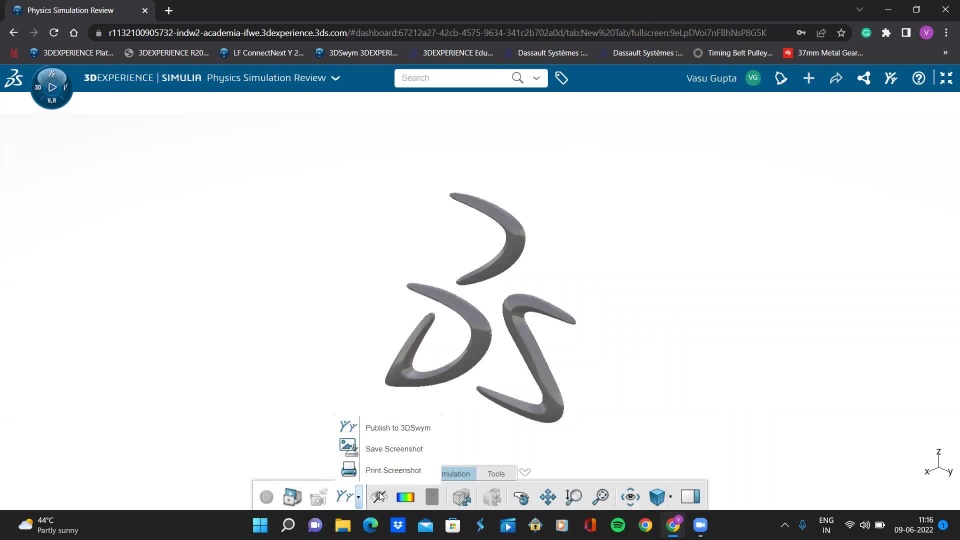The width and height of the screenshot is (960, 540).
Task: Click the meshed cube display icon
Action: tap(462, 497)
